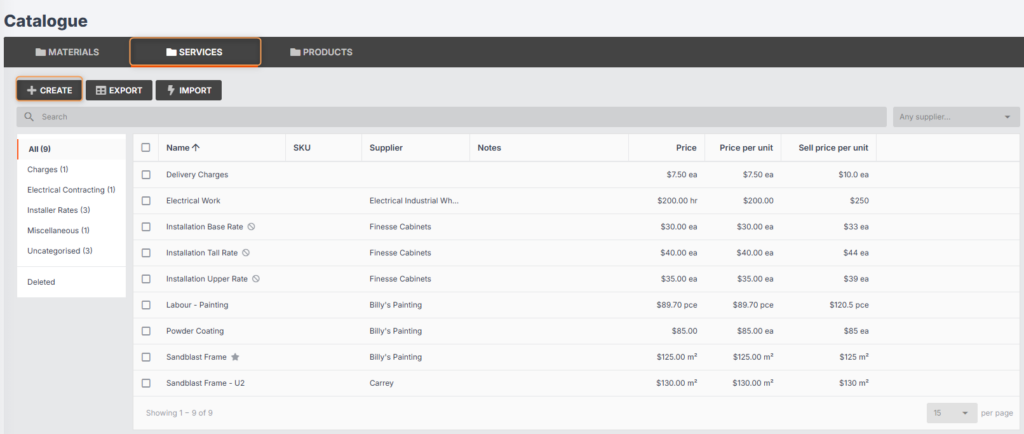Click the magnifier icon in search bar
Image resolution: width=1024 pixels, height=434 pixels.
click(31, 117)
